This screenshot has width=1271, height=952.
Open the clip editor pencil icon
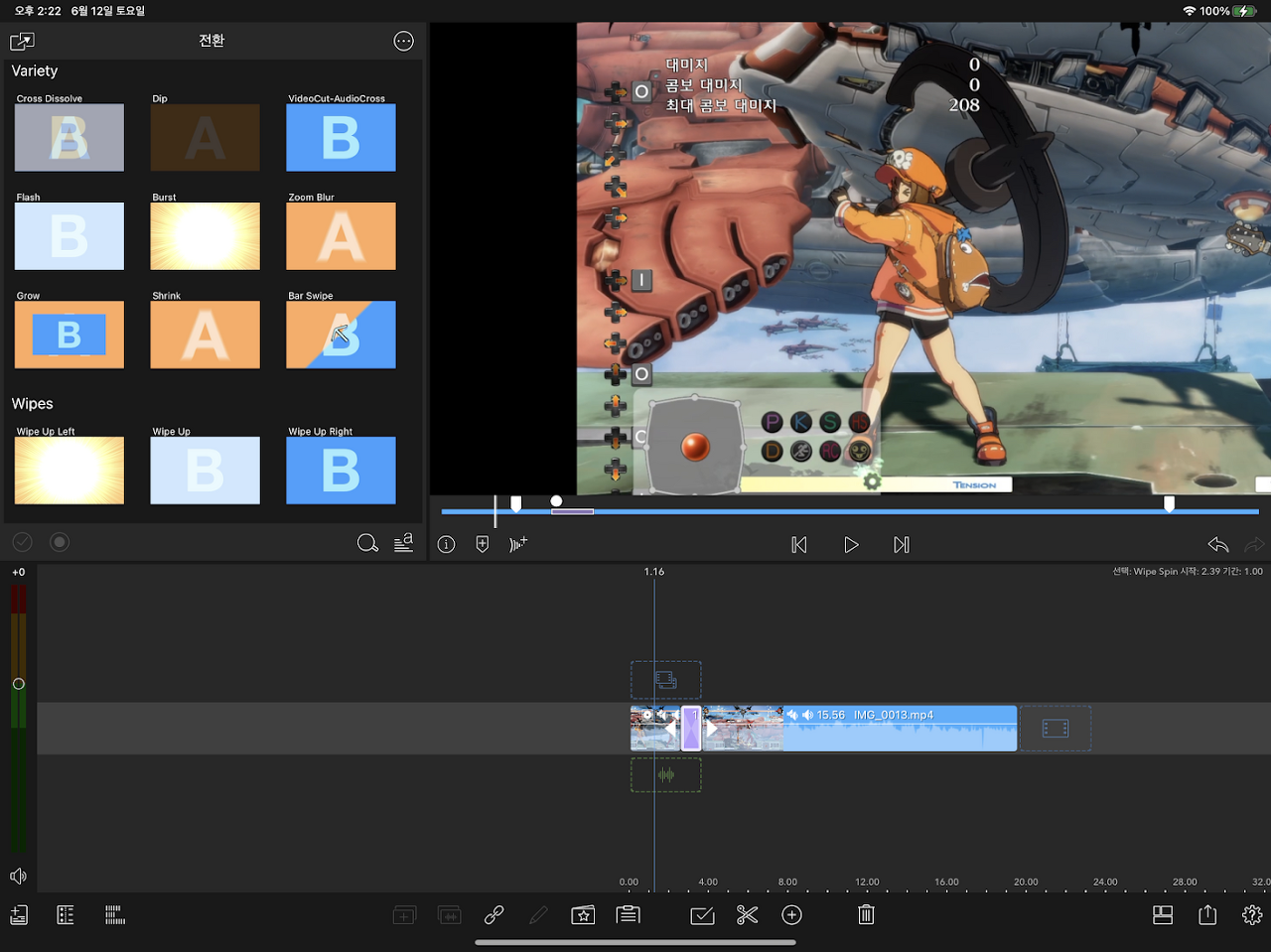click(538, 915)
